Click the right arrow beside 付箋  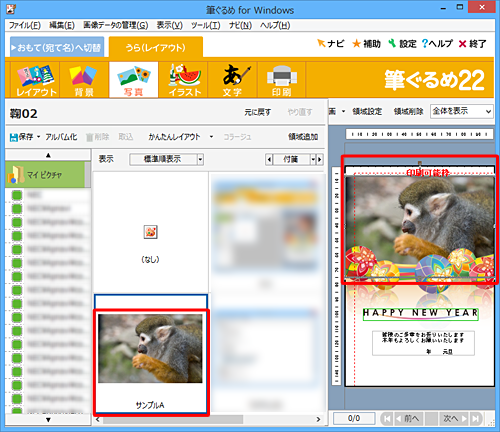[320, 159]
